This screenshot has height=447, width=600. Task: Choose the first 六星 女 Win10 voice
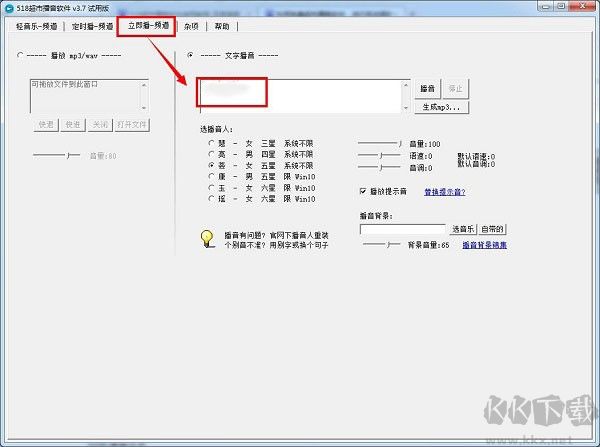pos(211,188)
